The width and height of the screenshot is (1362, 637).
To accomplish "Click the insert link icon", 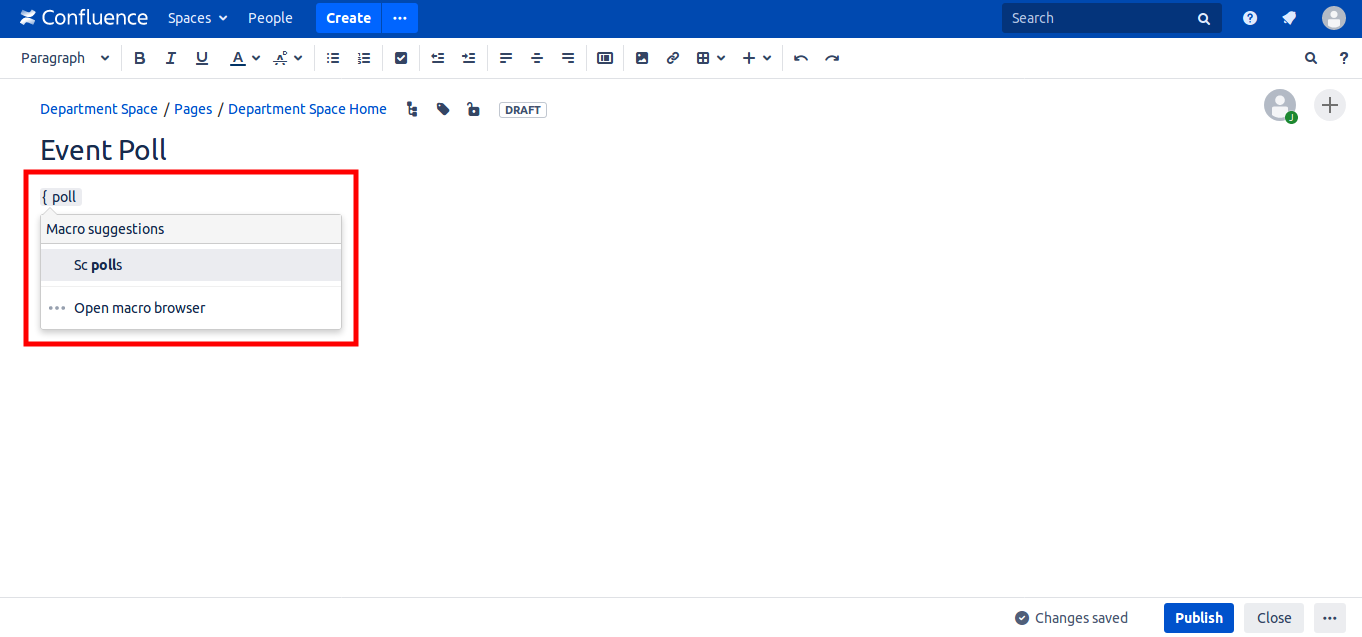I will tap(673, 58).
